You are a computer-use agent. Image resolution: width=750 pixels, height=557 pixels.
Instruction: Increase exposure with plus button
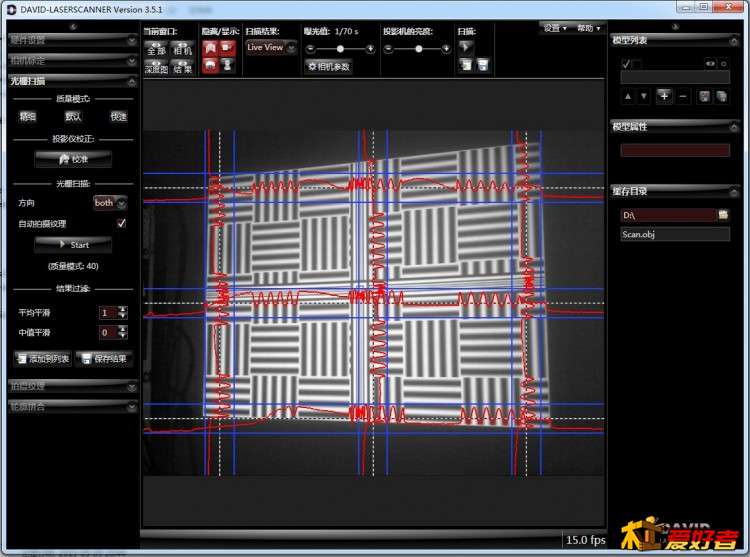(x=370, y=49)
